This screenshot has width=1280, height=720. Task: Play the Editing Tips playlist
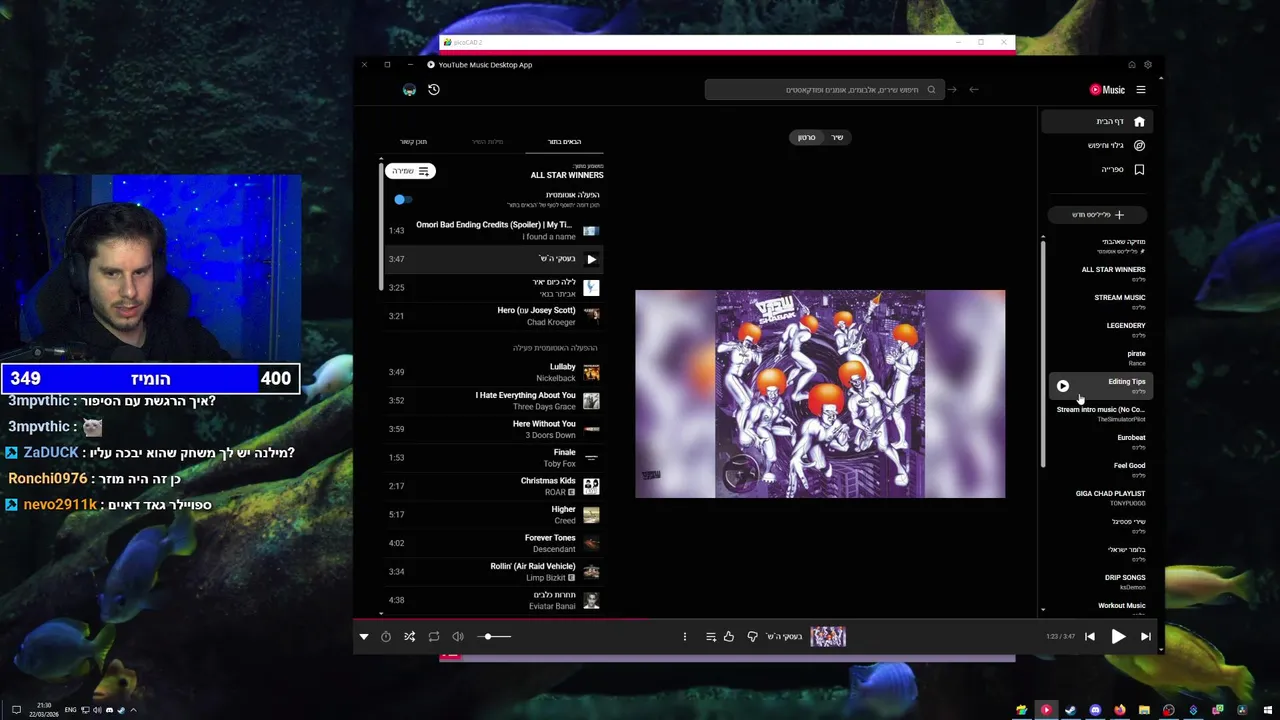click(x=1063, y=386)
